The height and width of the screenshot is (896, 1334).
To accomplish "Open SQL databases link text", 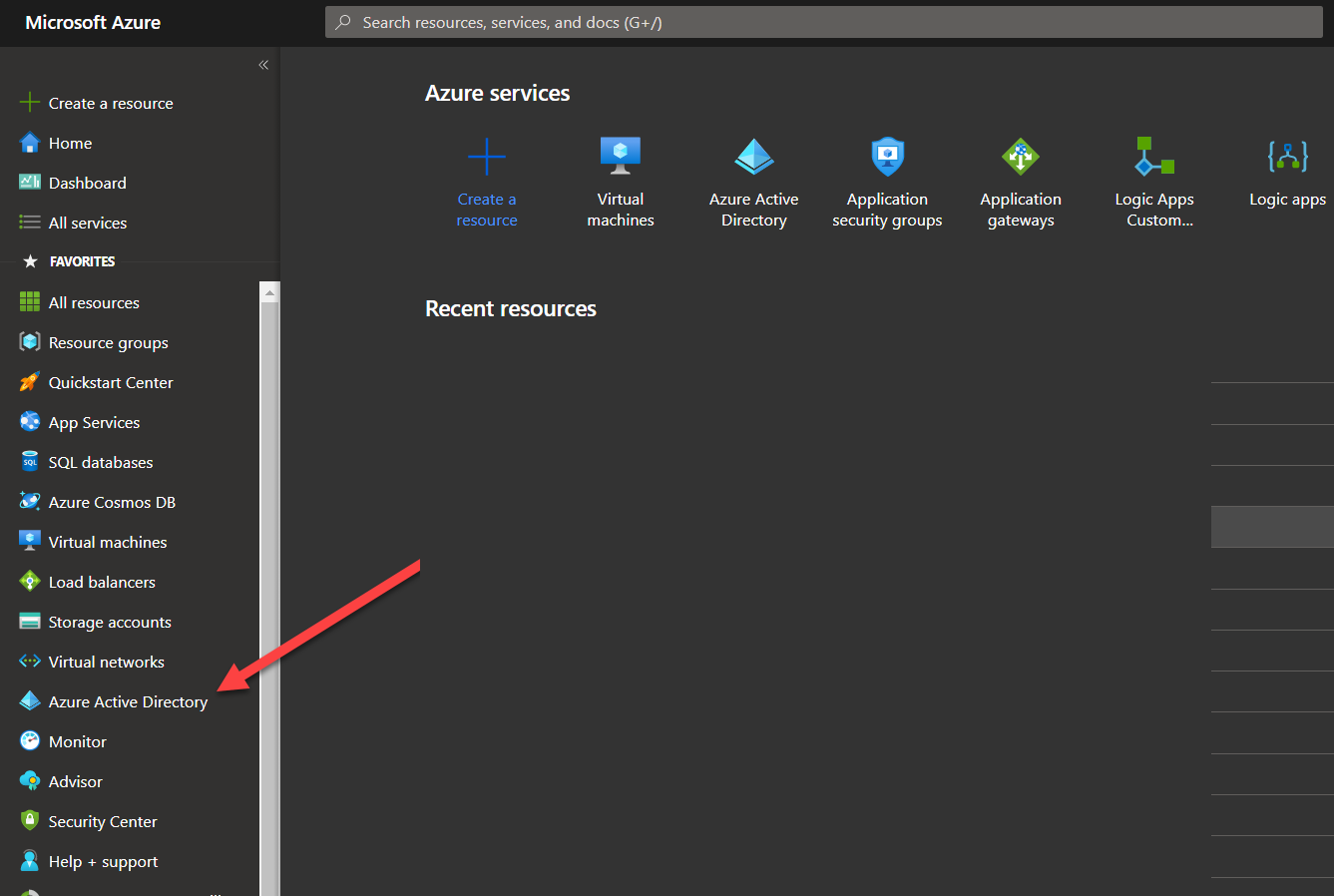I will point(101,462).
